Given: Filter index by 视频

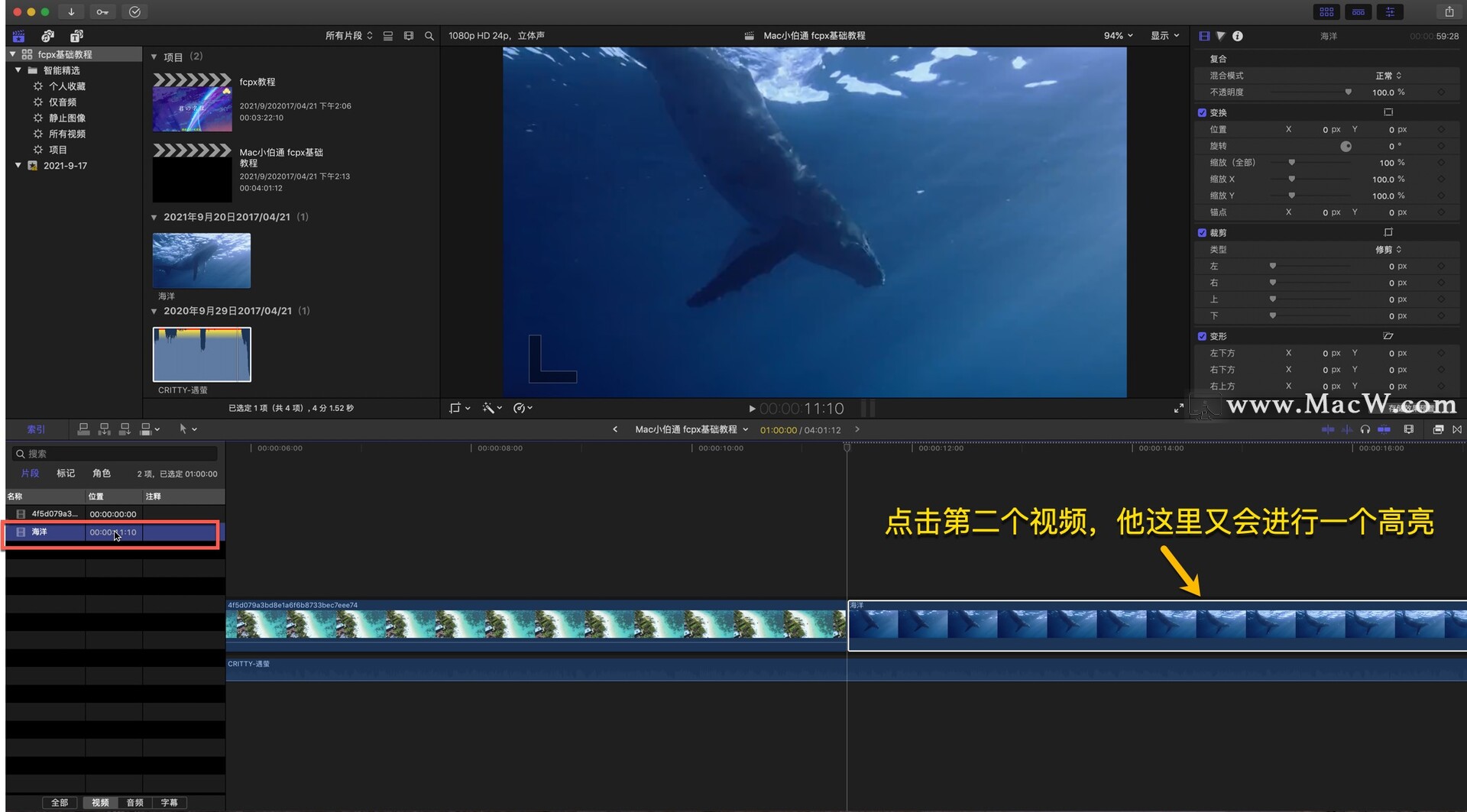Looking at the screenshot, I should tap(101, 803).
